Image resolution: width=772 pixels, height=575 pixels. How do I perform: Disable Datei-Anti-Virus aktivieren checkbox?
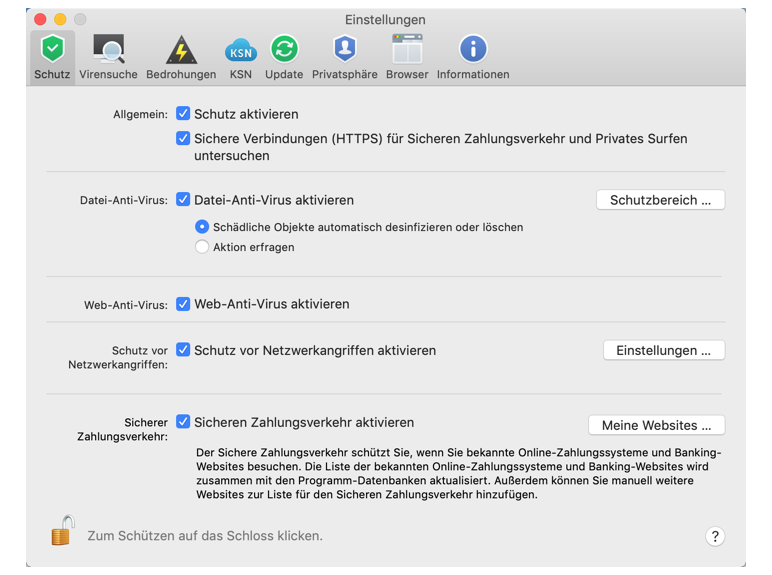[x=183, y=199]
